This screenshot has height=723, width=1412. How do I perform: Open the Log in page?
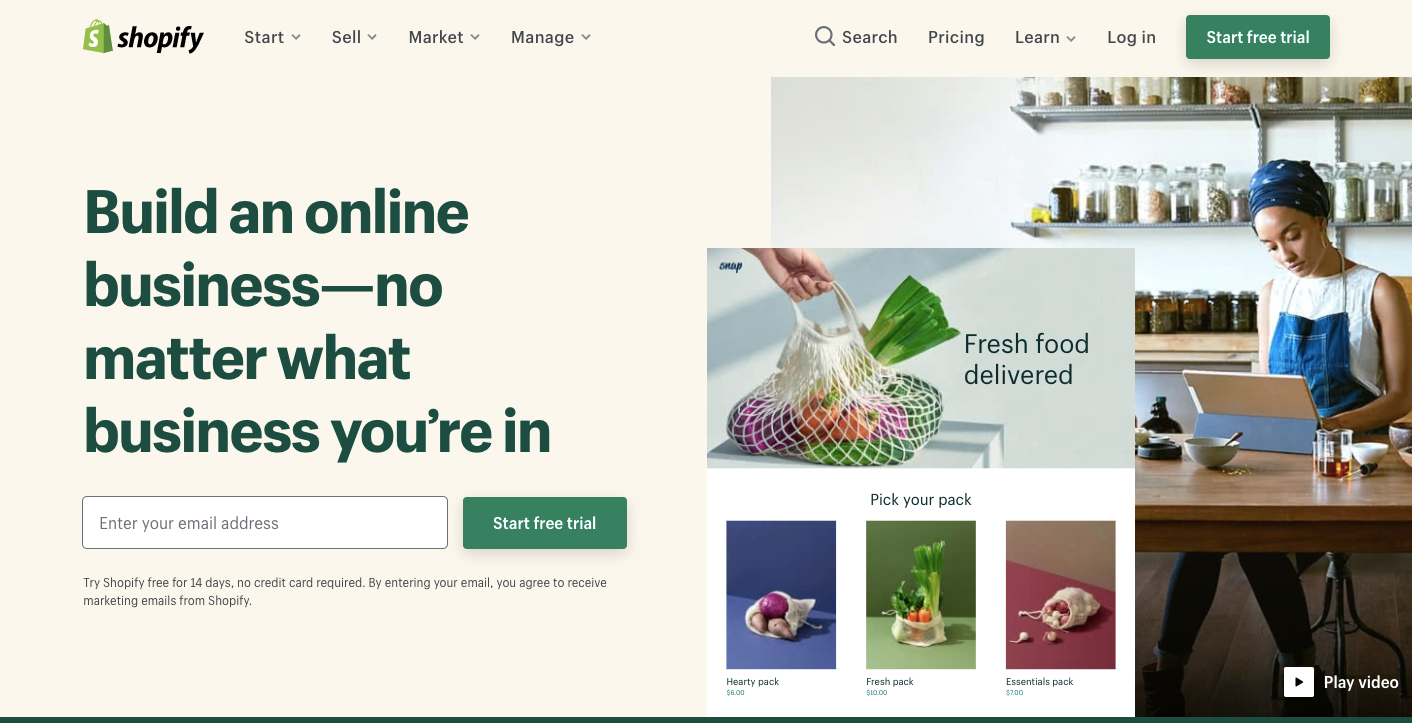point(1131,37)
